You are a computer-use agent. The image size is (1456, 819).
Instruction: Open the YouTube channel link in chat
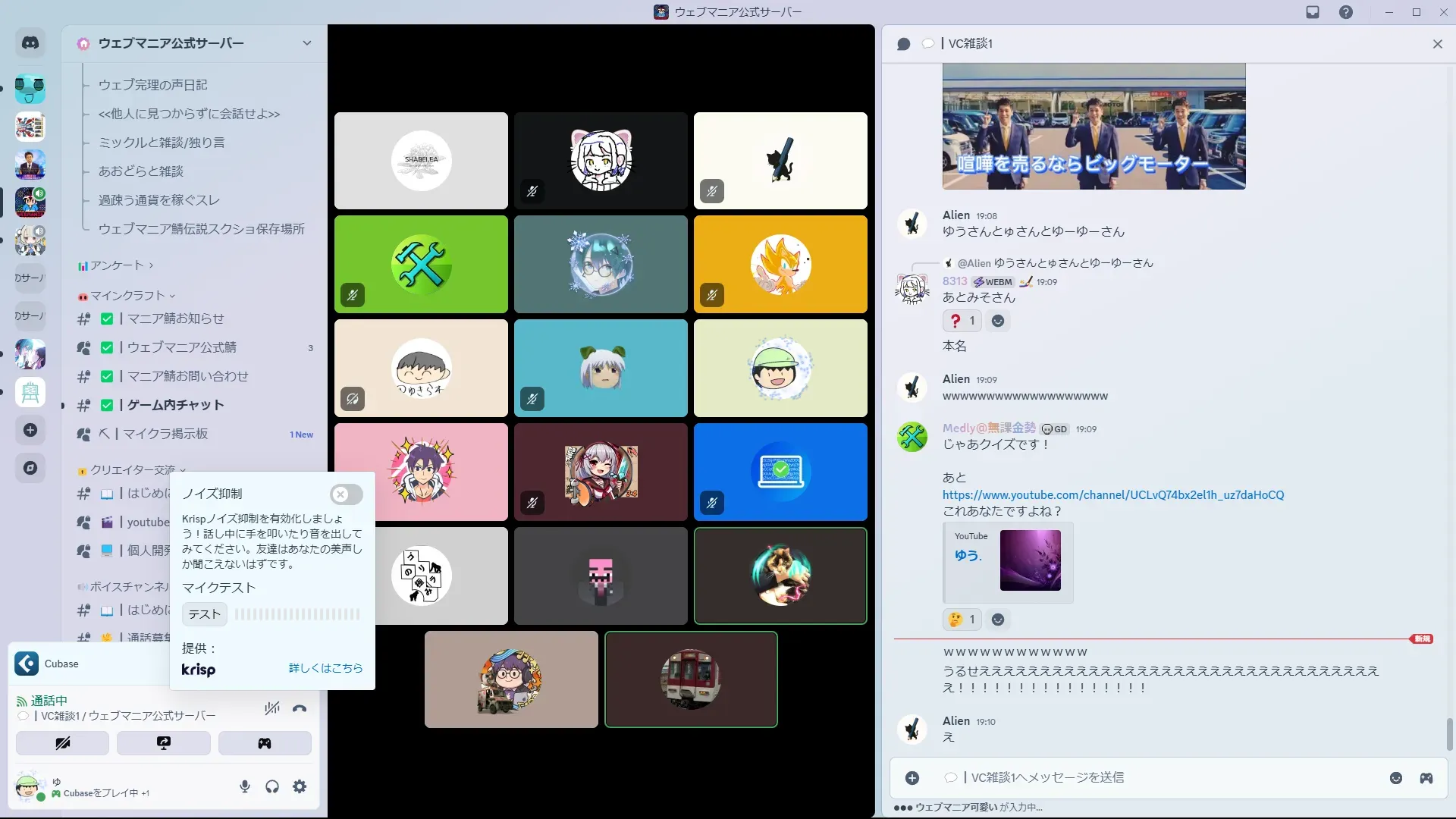click(1112, 494)
